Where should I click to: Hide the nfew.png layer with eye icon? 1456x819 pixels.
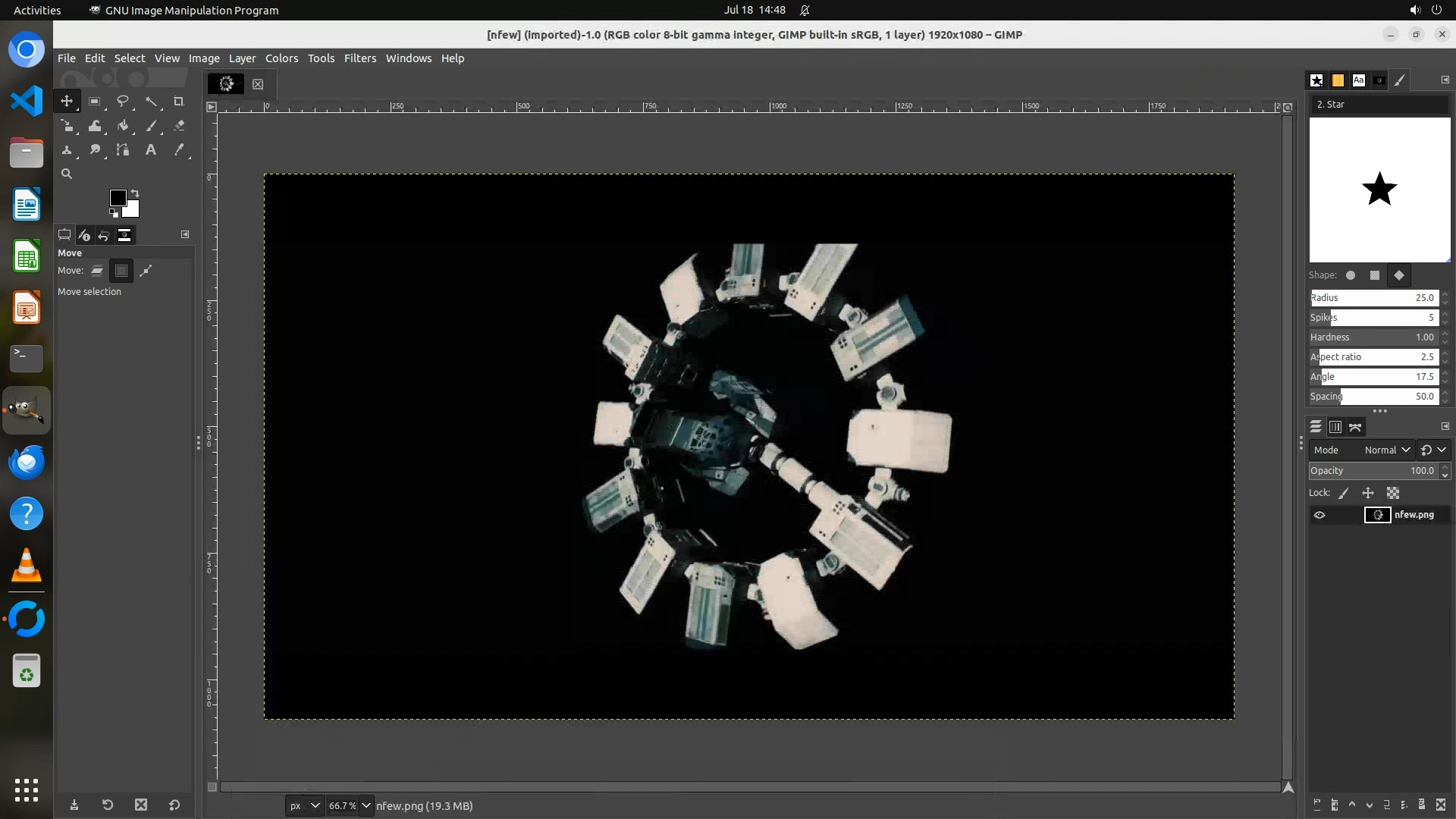coord(1319,515)
